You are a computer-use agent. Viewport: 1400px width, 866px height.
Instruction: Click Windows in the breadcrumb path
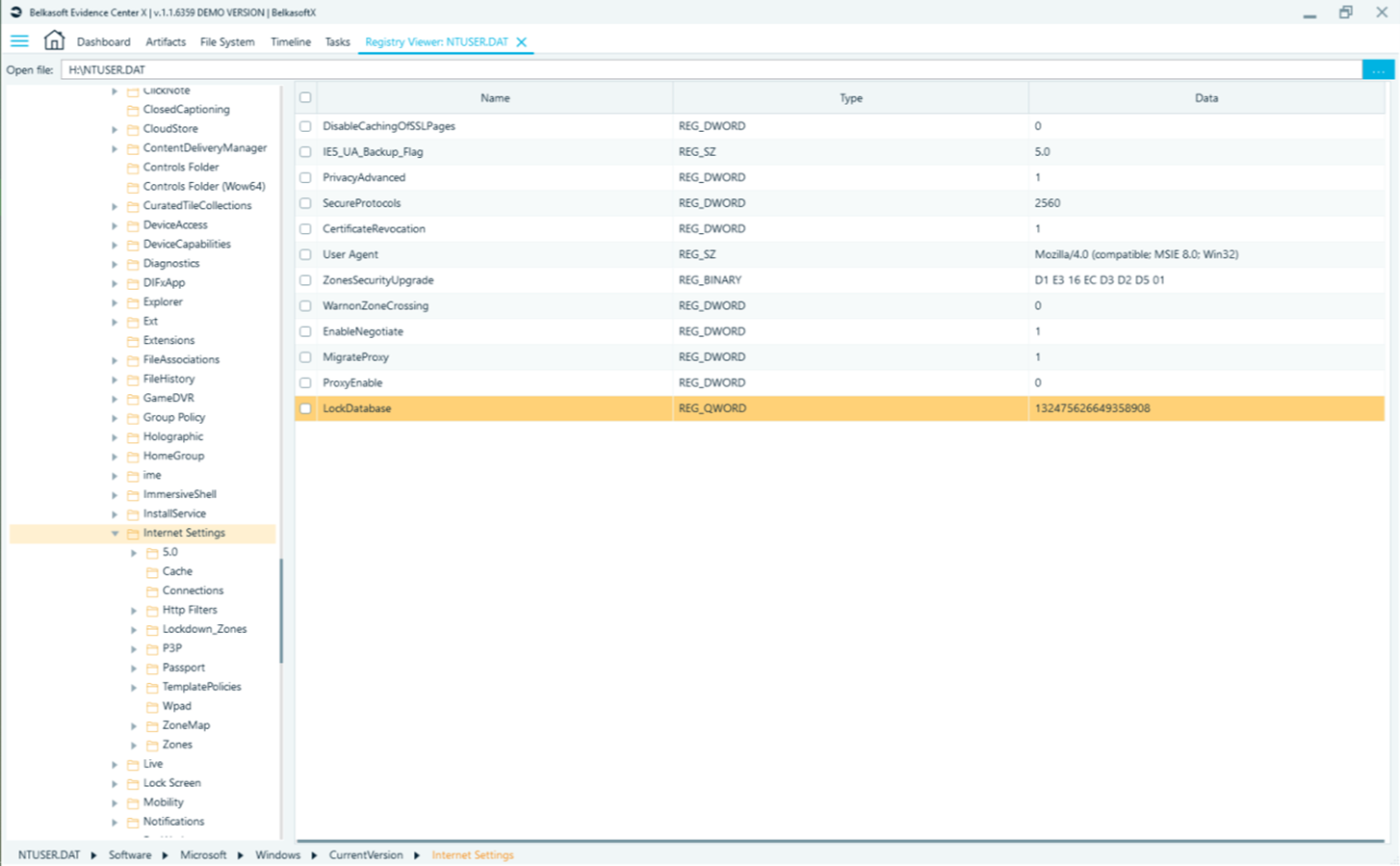tap(277, 855)
